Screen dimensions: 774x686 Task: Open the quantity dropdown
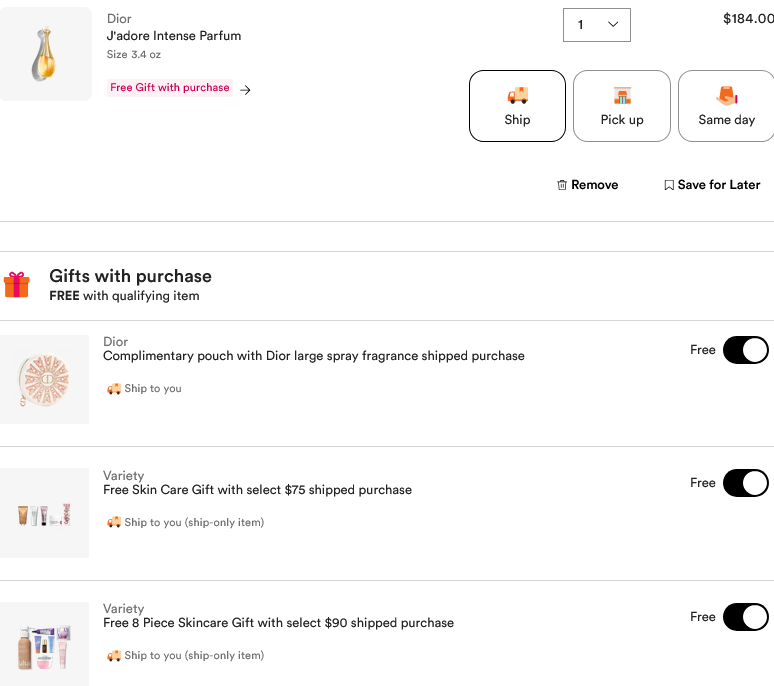click(x=597, y=25)
